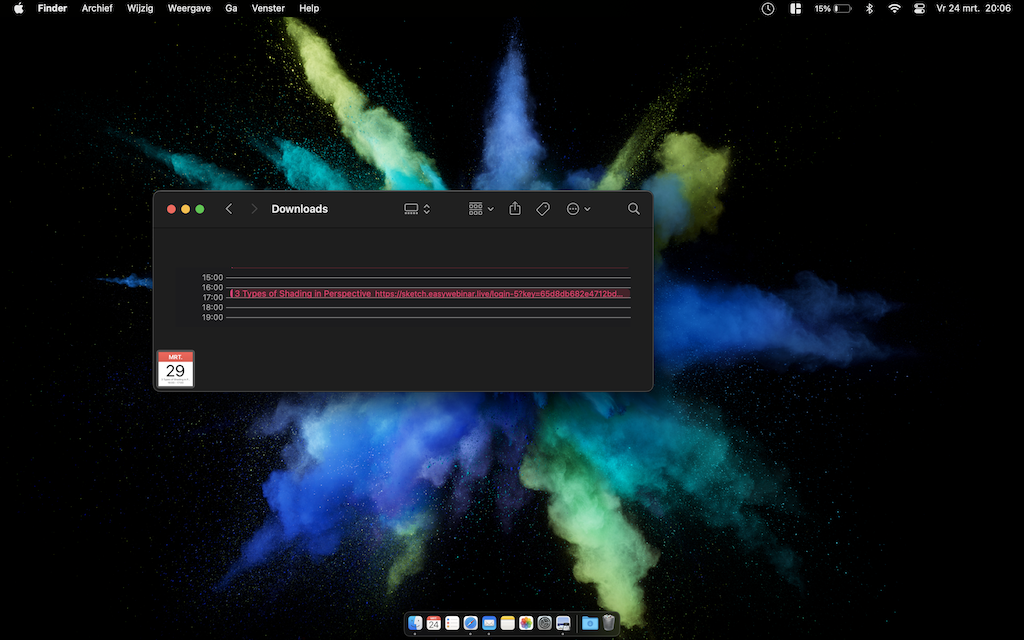
Task: Open Safari from the Dock
Action: coord(470,623)
